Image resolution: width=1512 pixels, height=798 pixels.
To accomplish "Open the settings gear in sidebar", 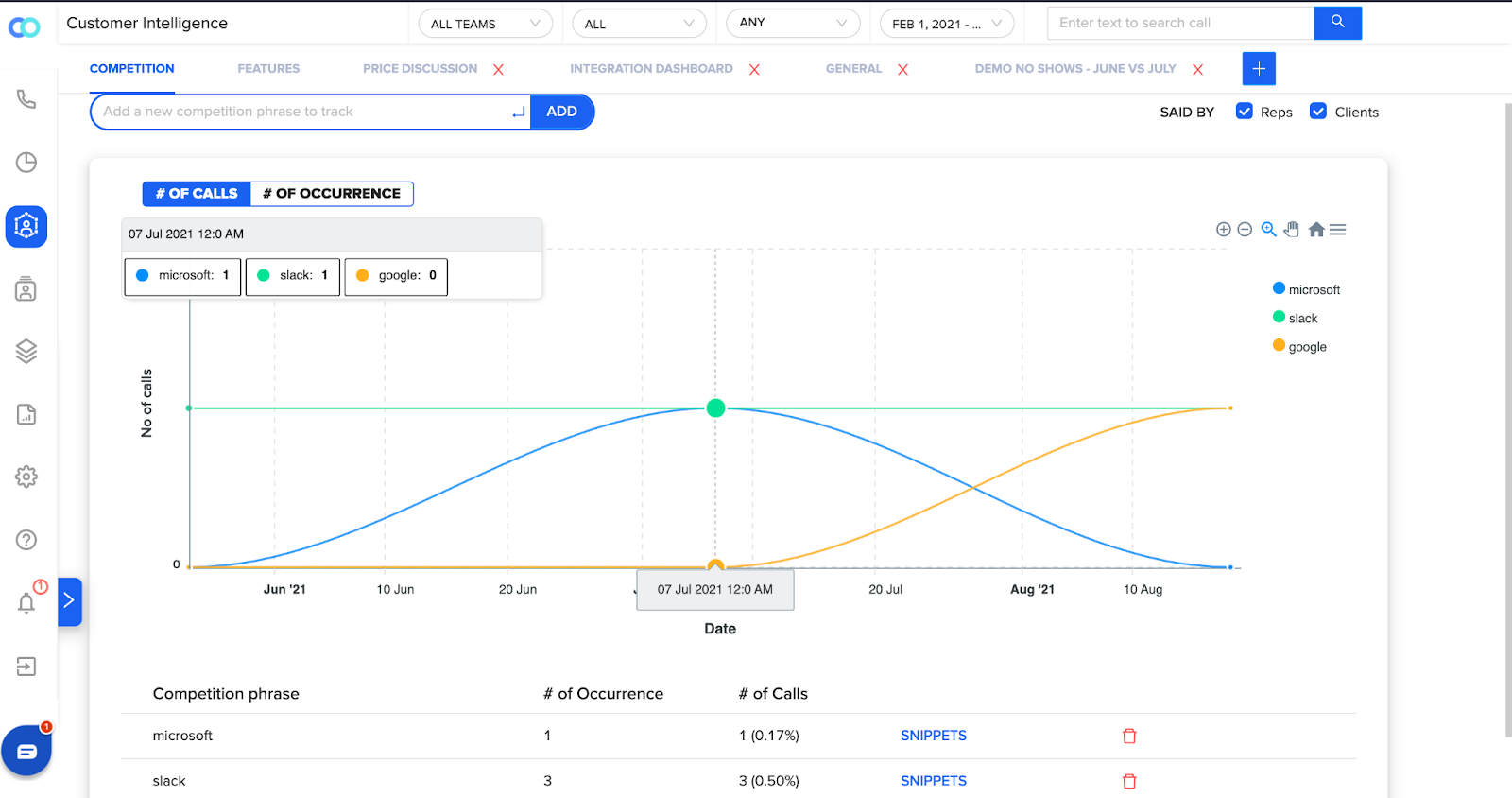I will [26, 477].
